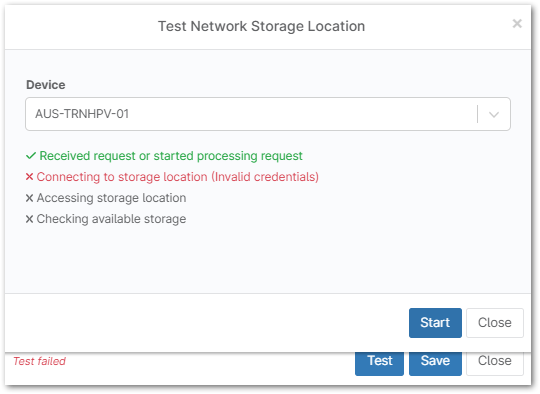The image size is (540, 394).
Task: Click the blue Test button
Action: pyautogui.click(x=379, y=361)
